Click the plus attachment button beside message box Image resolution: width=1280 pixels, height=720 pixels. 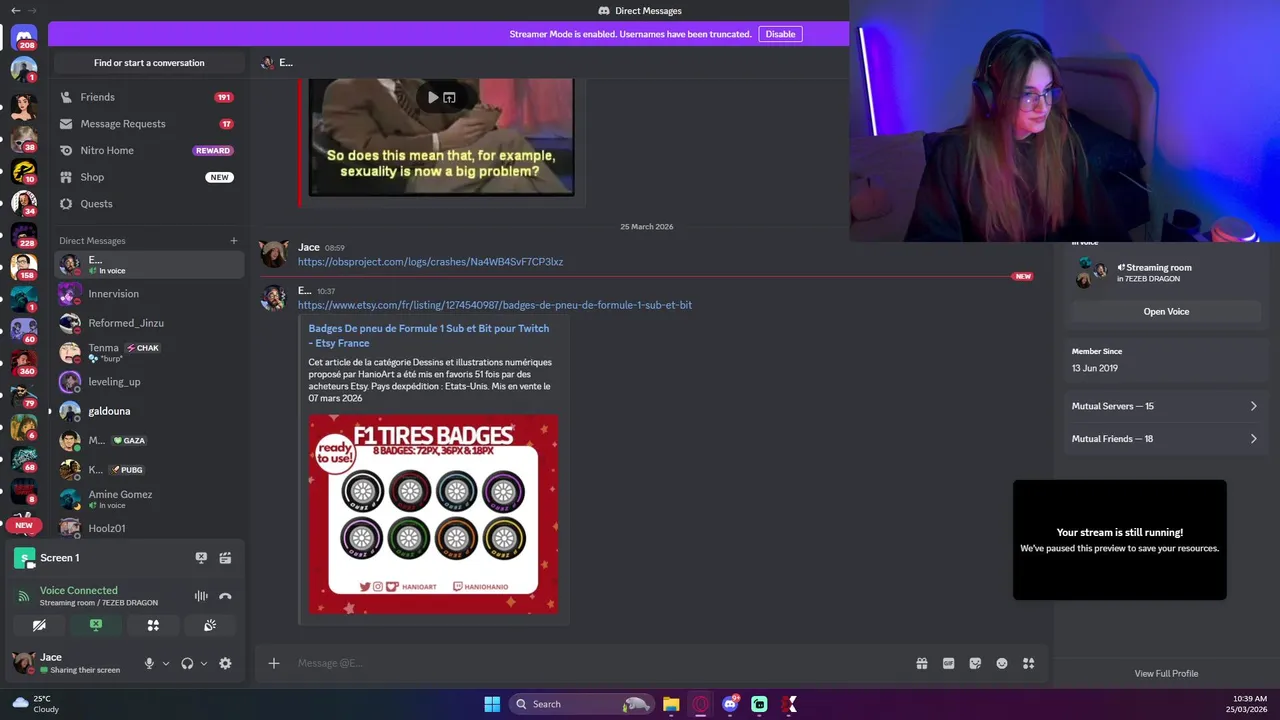273,663
